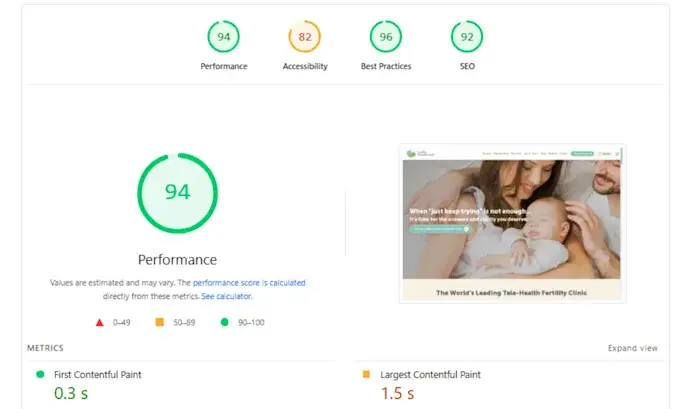This screenshot has height=409, width=680.
Task: Click the '90–100' legend range text
Action: pos(251,323)
